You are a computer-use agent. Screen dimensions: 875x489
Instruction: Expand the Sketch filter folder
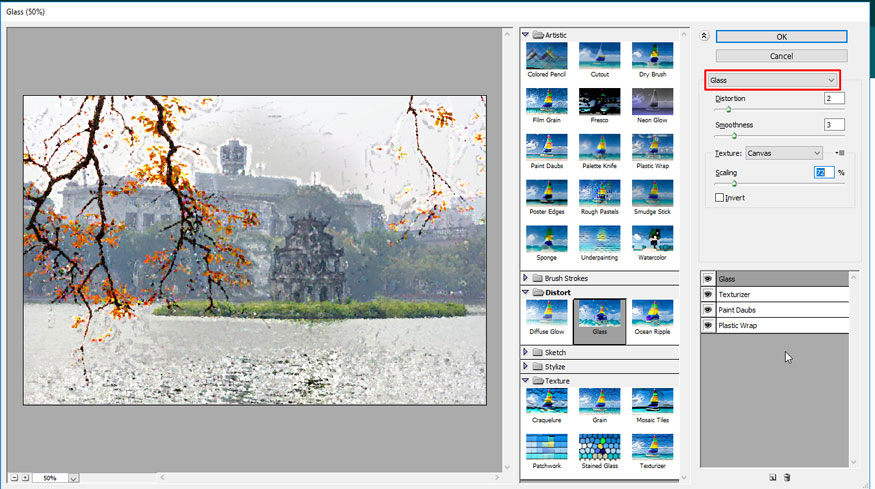[525, 352]
